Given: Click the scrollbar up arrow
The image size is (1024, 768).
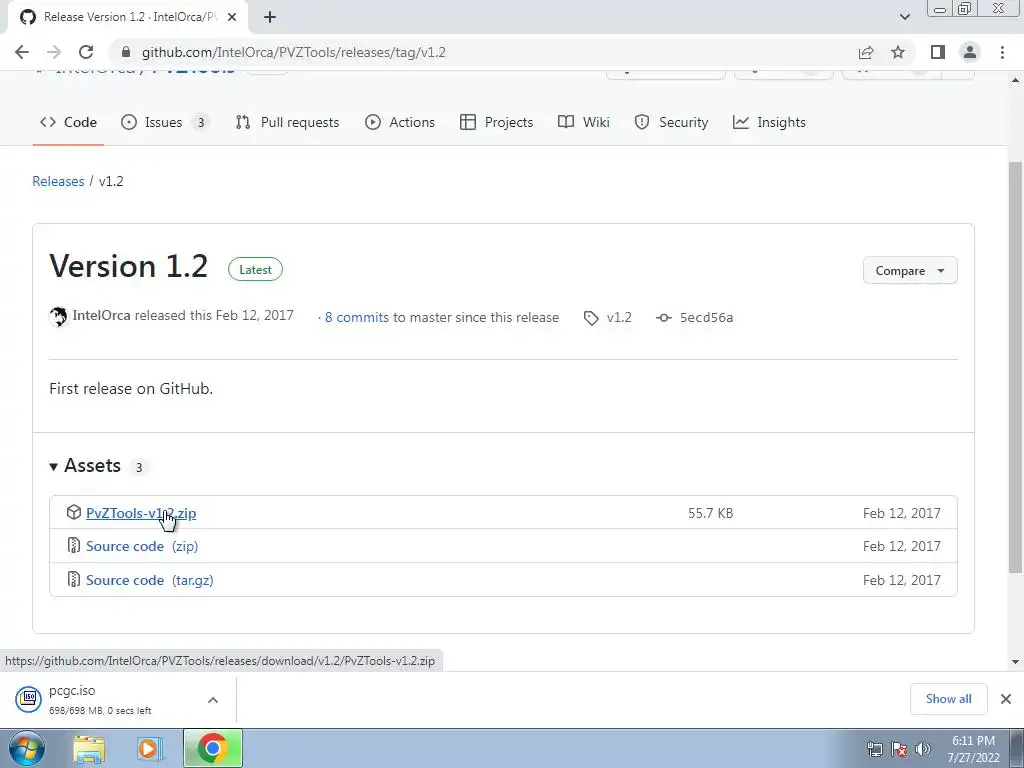Looking at the screenshot, I should coord(1015,80).
